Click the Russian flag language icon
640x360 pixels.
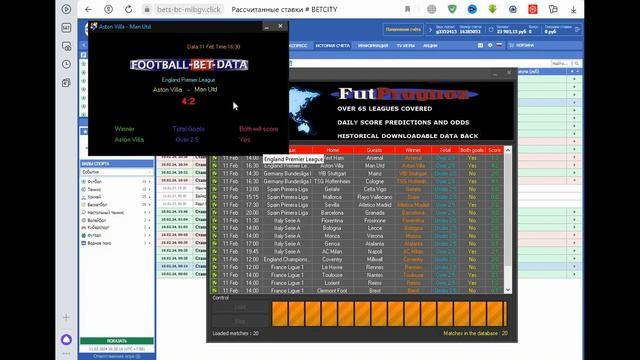click(499, 45)
